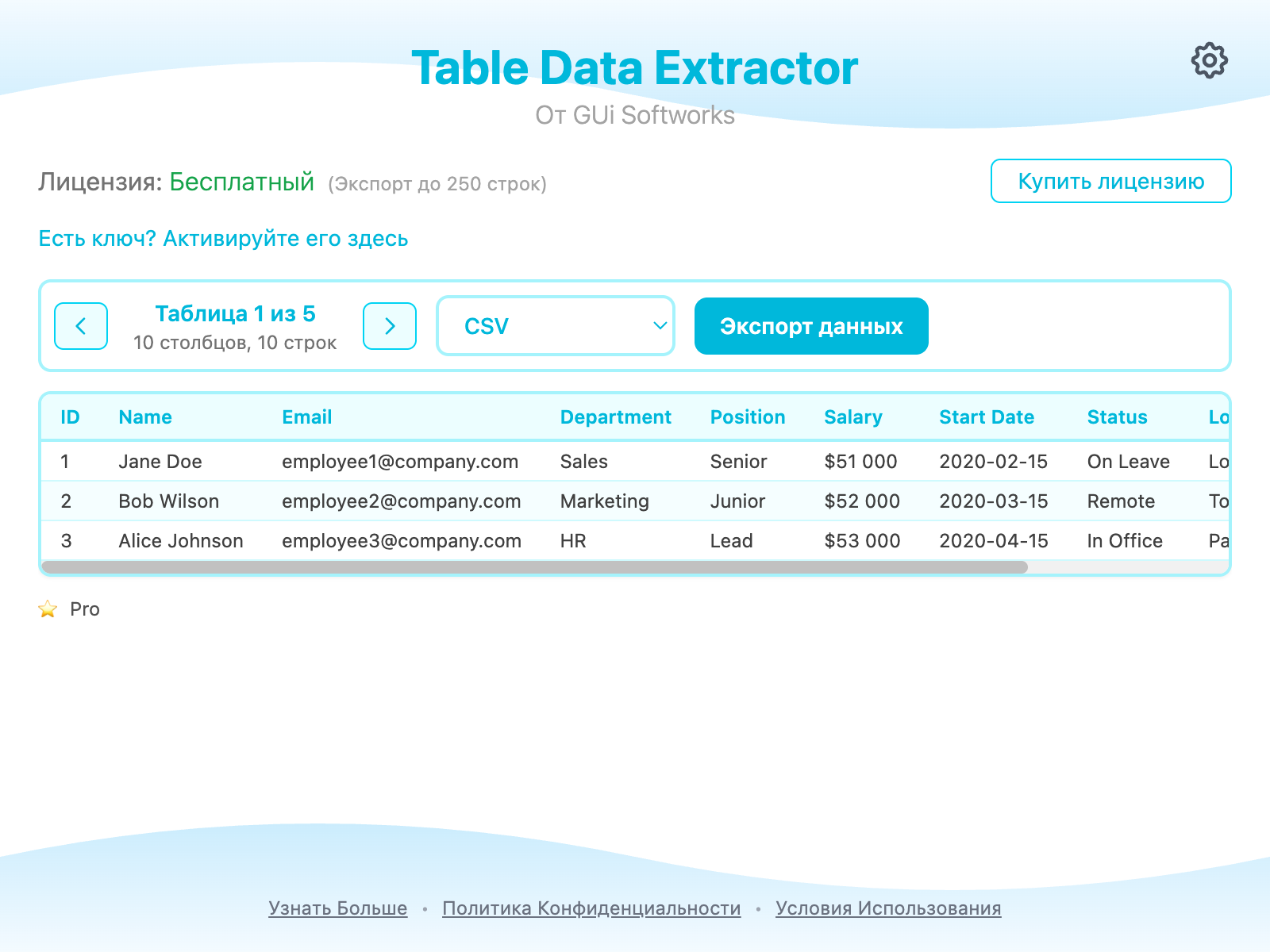
Task: Click the Salary column header
Action: click(853, 417)
